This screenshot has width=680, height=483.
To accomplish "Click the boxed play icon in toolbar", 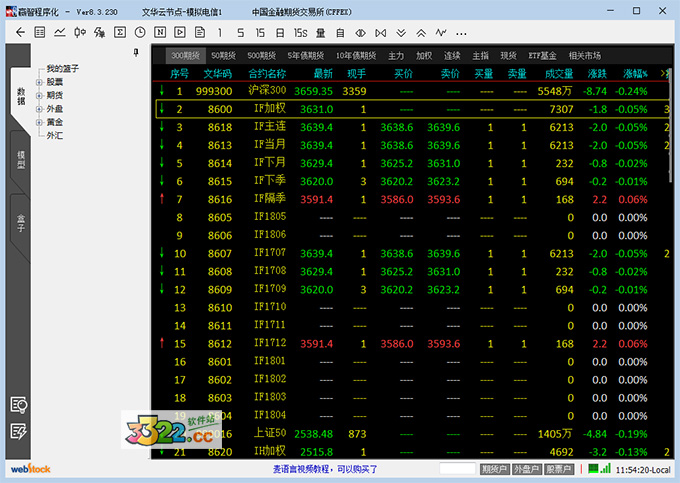I will click(x=180, y=33).
